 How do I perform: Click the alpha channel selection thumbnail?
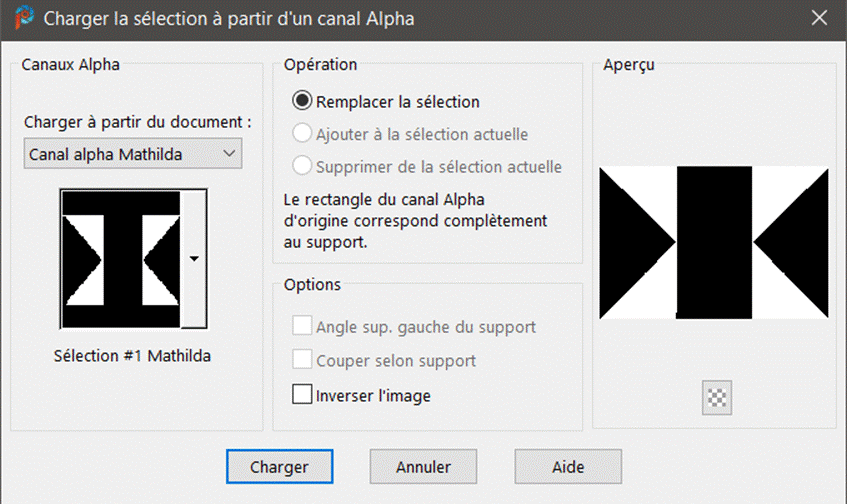[121, 258]
